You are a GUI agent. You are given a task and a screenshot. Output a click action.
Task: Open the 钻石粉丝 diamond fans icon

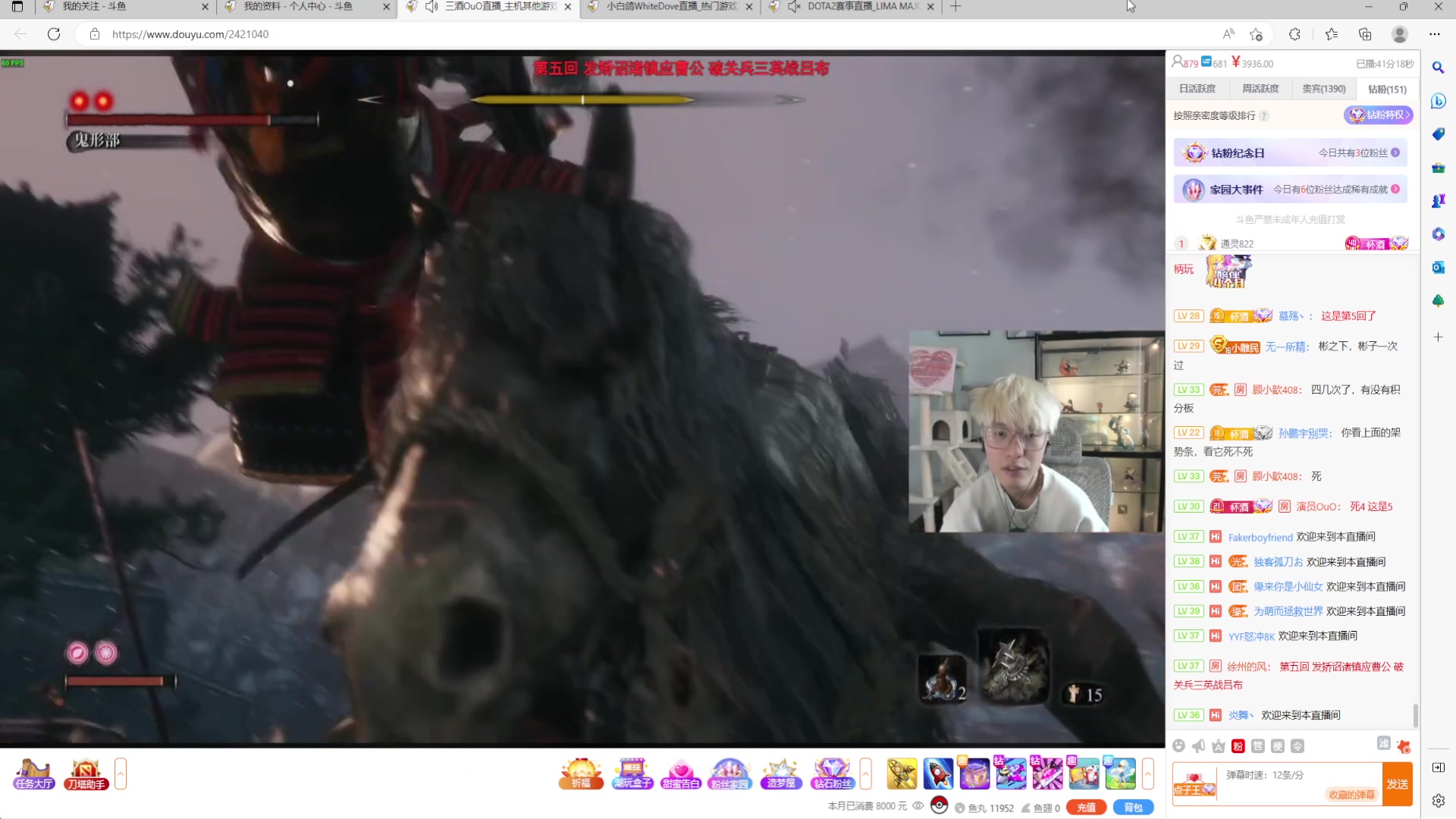point(832,774)
